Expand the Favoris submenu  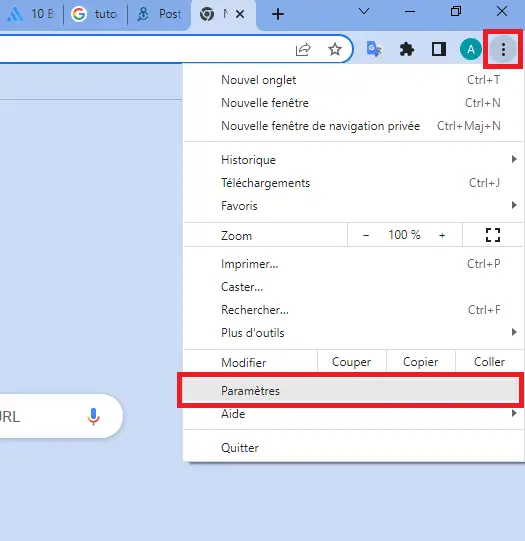pos(353,206)
